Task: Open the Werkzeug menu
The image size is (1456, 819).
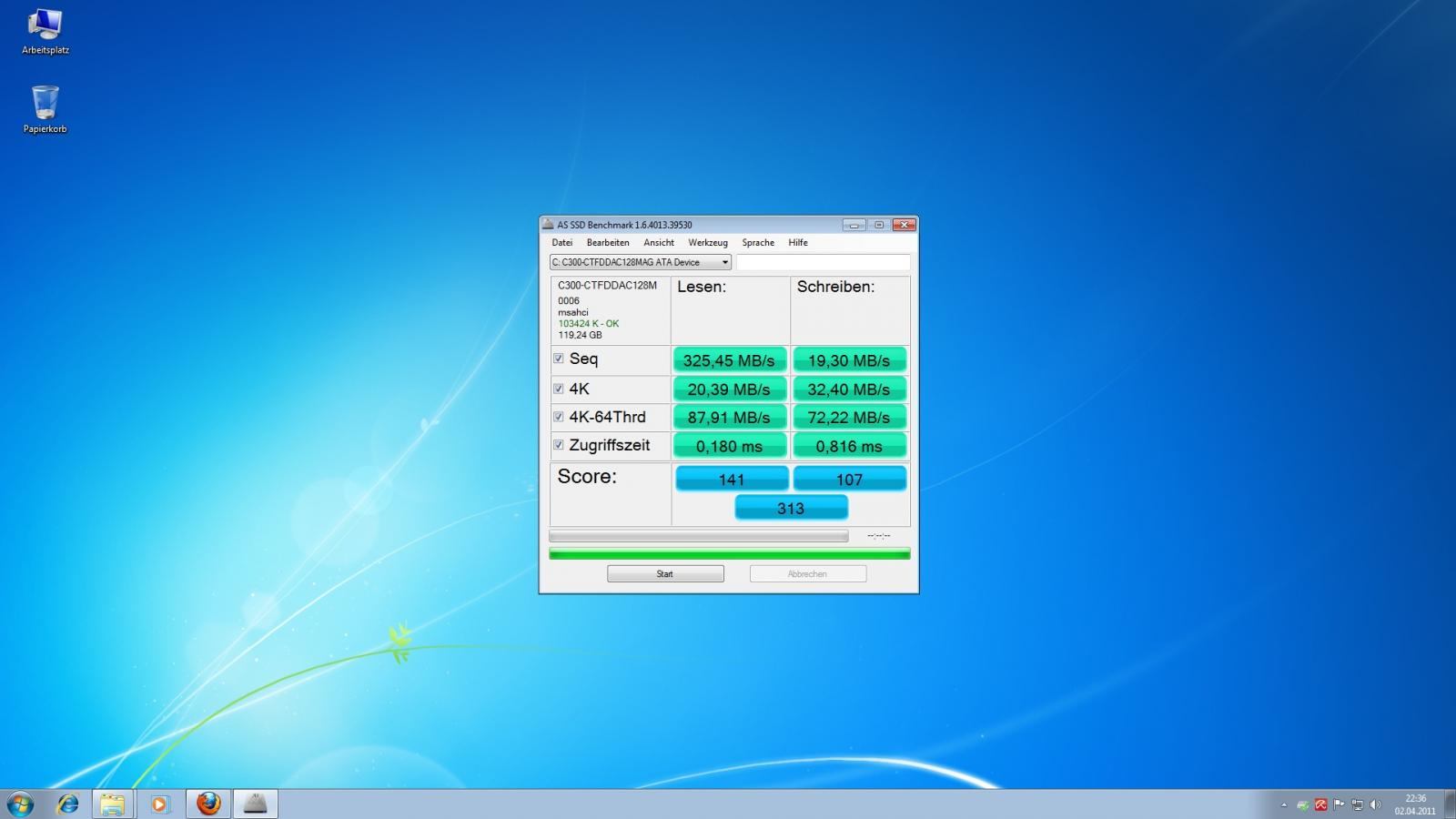Action: 708,243
